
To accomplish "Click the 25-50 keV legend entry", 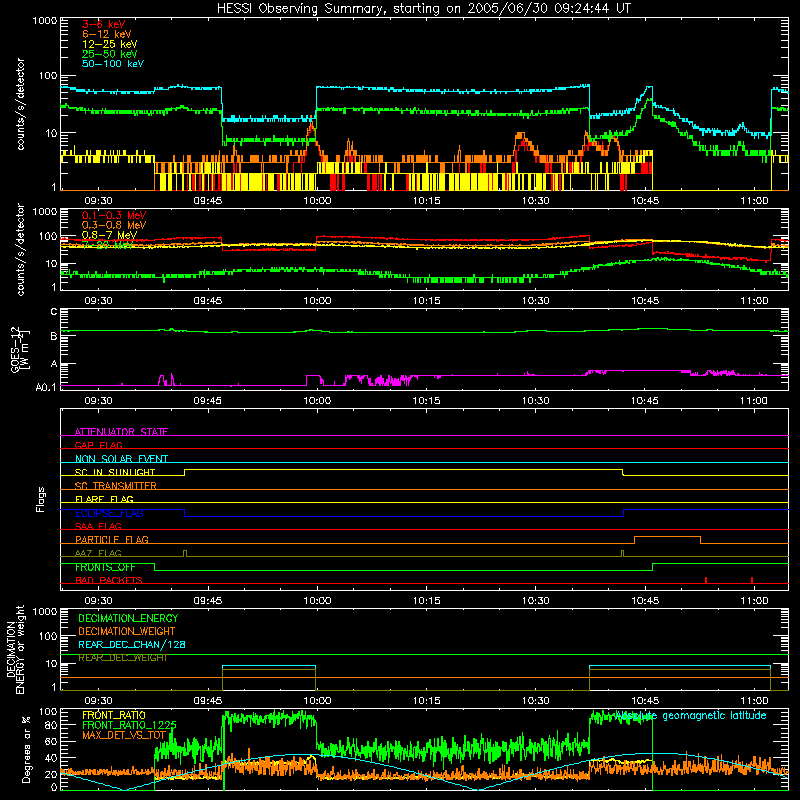I will tap(109, 54).
